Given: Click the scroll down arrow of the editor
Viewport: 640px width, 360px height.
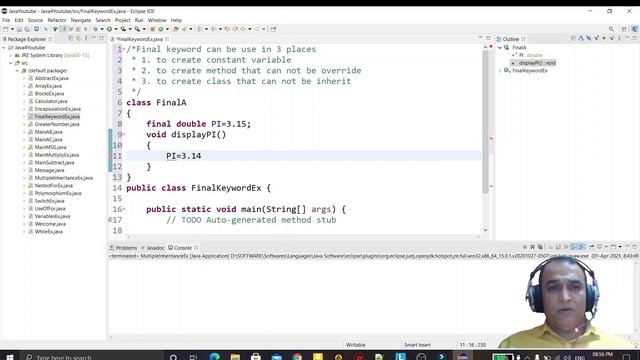Looking at the screenshot, I should (485, 230).
